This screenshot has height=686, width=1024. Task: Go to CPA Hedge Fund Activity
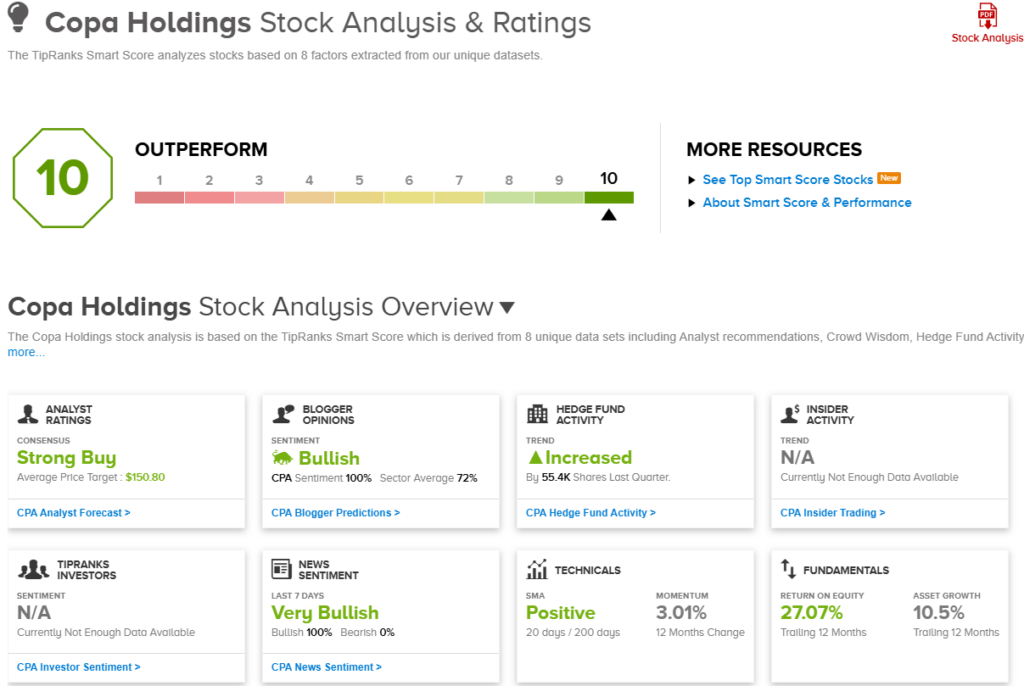591,513
